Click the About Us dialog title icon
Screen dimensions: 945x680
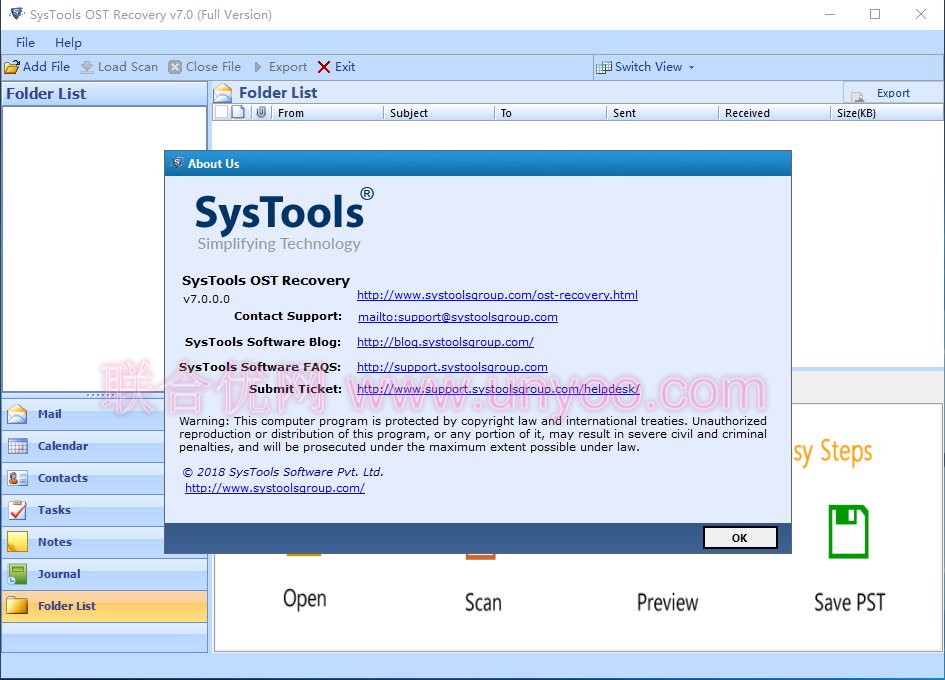tap(177, 163)
